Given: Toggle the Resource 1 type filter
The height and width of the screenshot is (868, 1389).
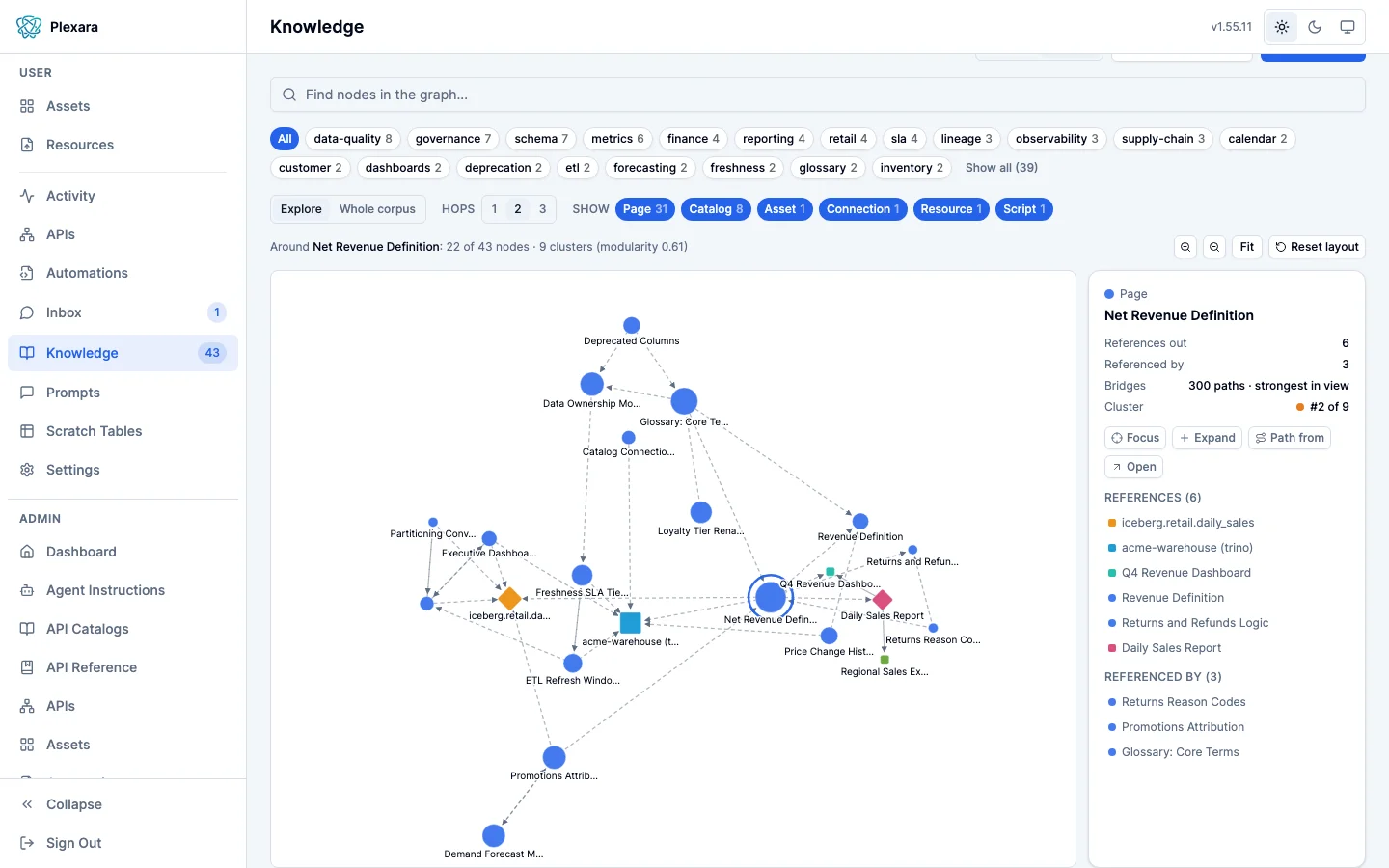Looking at the screenshot, I should pyautogui.click(x=951, y=209).
